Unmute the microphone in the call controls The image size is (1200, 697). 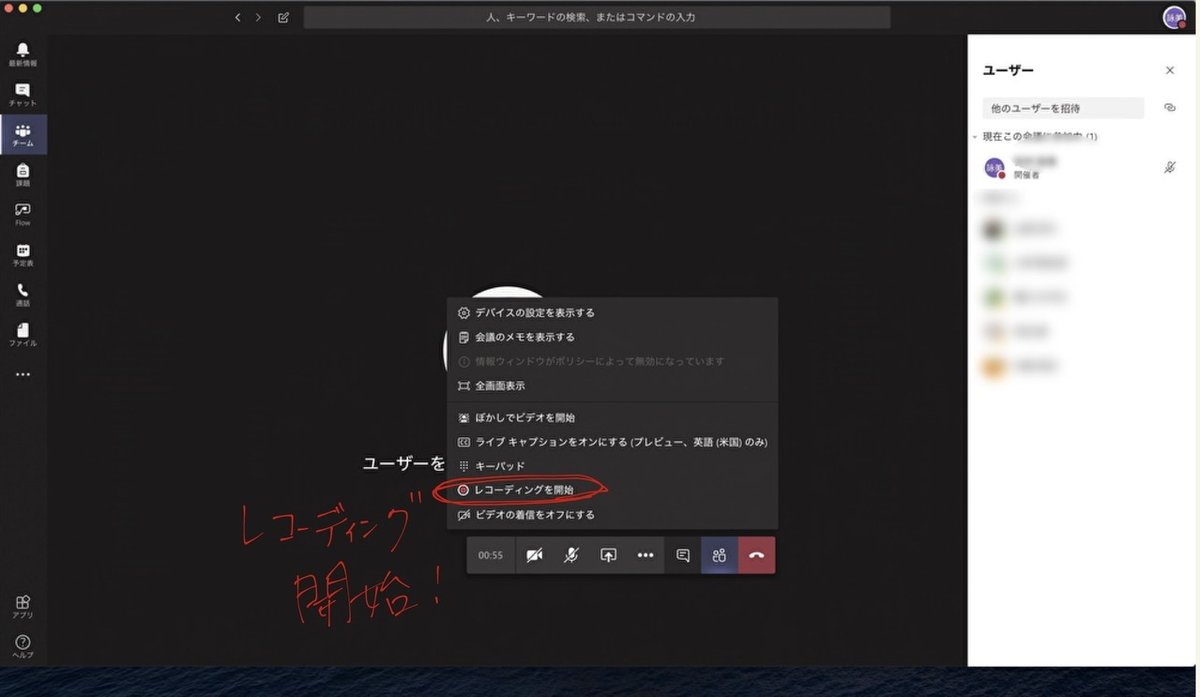[571, 555]
